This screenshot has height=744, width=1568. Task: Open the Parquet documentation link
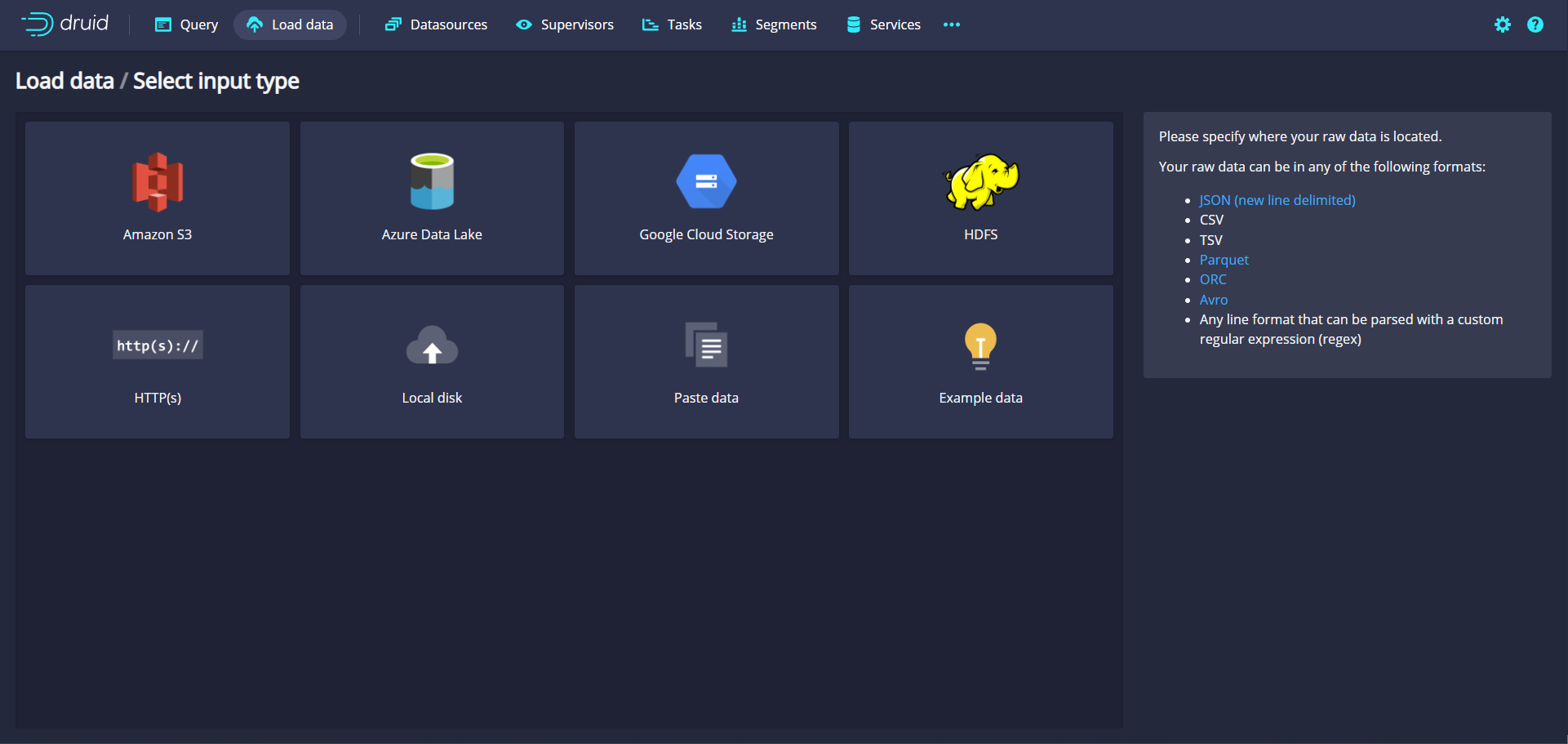pyautogui.click(x=1224, y=260)
